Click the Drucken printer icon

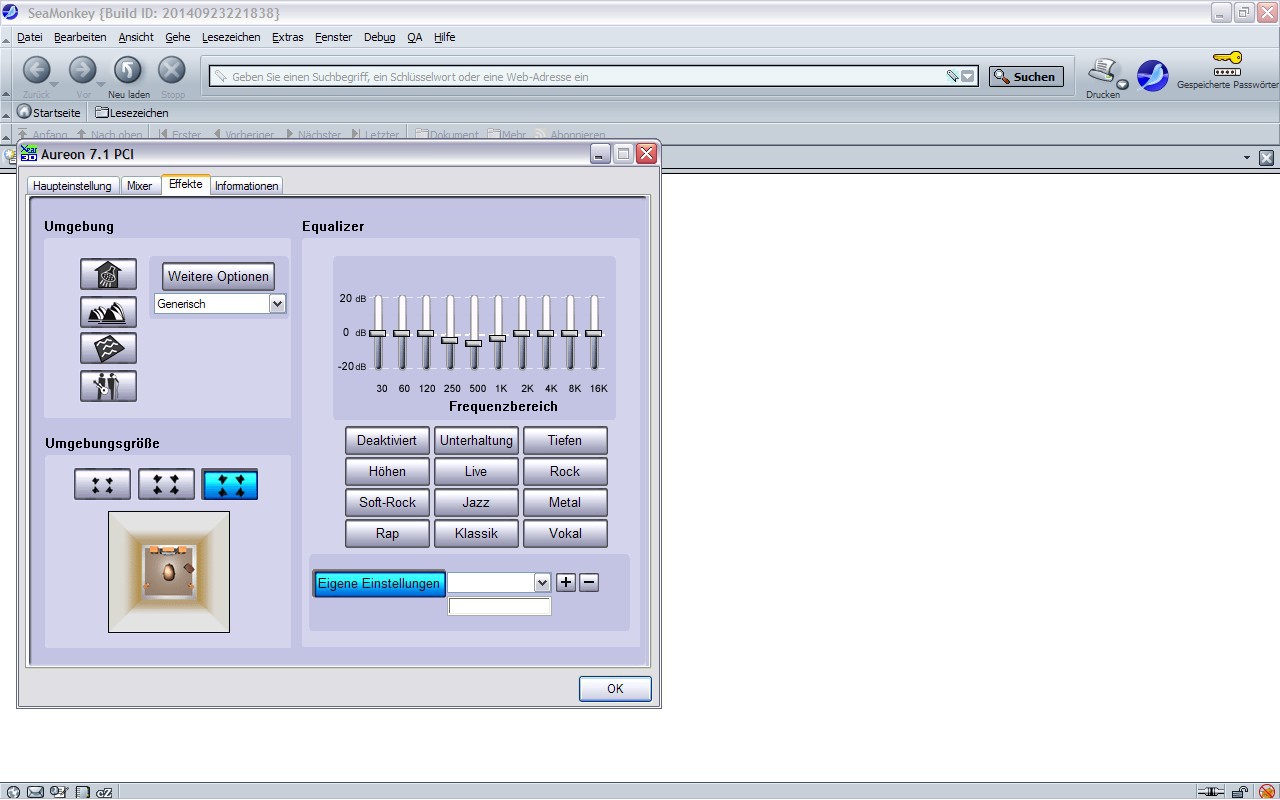1102,72
